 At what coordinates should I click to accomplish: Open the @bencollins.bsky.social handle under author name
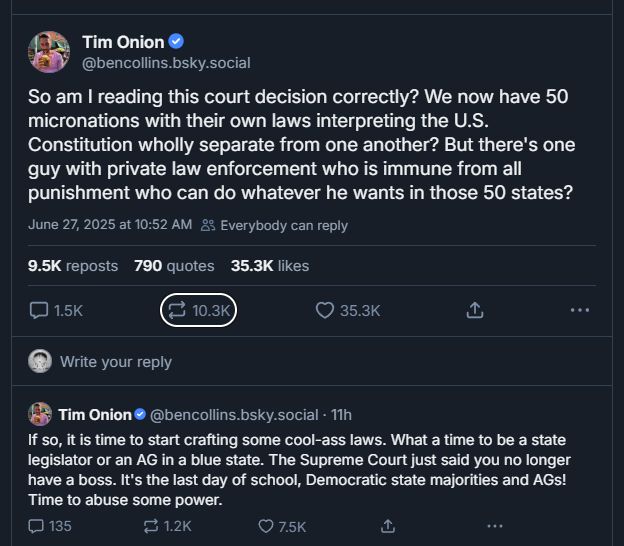(166, 63)
